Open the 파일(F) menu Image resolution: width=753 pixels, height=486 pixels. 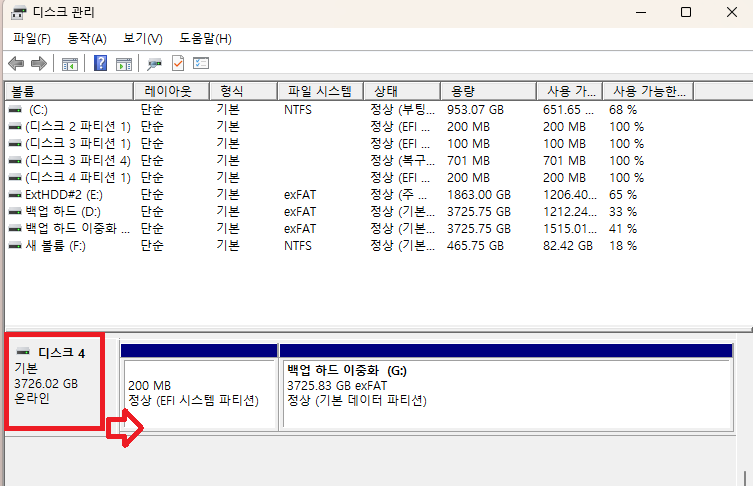pyautogui.click(x=32, y=38)
